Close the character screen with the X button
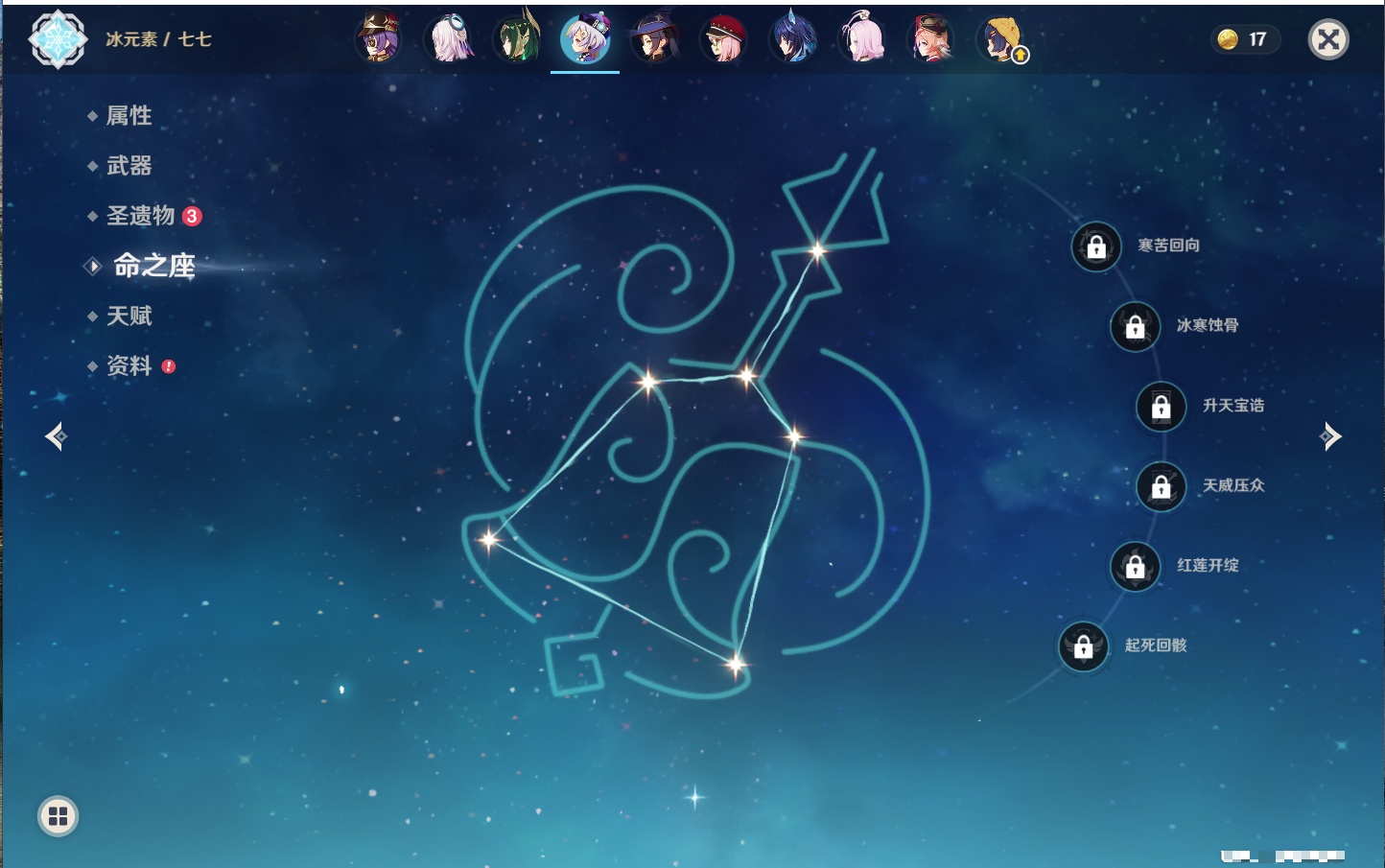Viewport: 1385px width, 868px height. (x=1328, y=39)
